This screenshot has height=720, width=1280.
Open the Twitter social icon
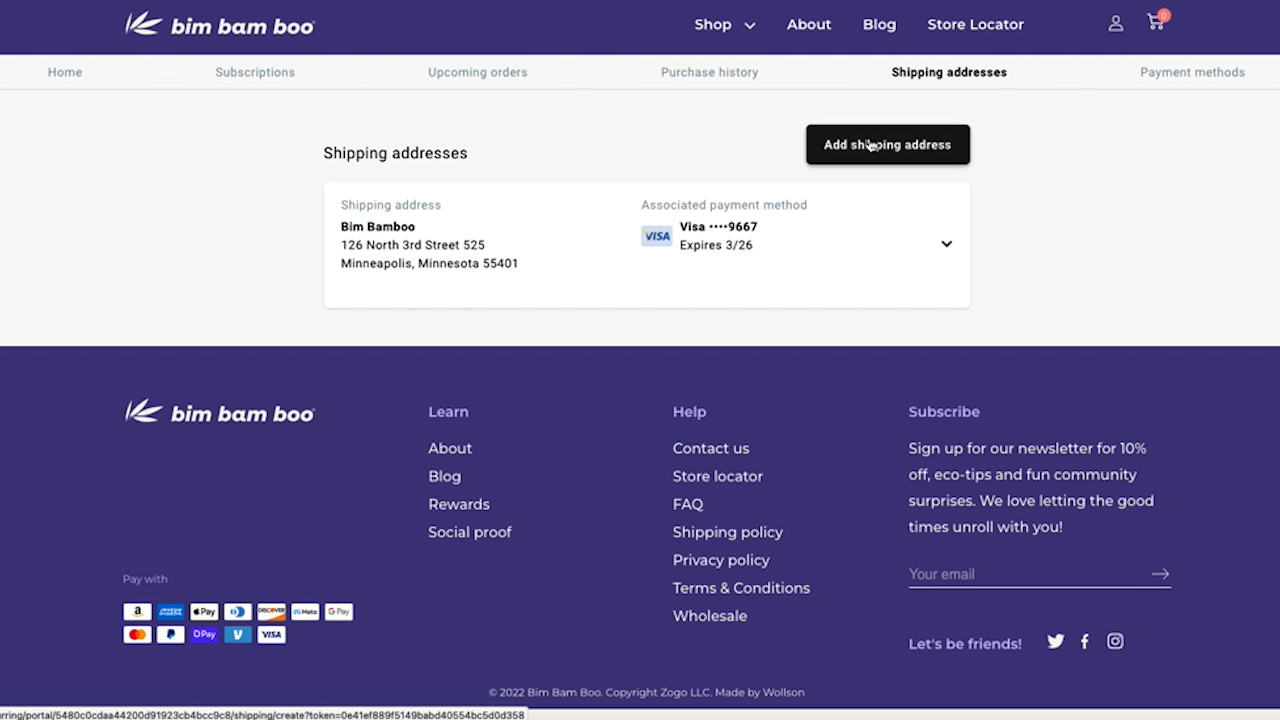1056,642
